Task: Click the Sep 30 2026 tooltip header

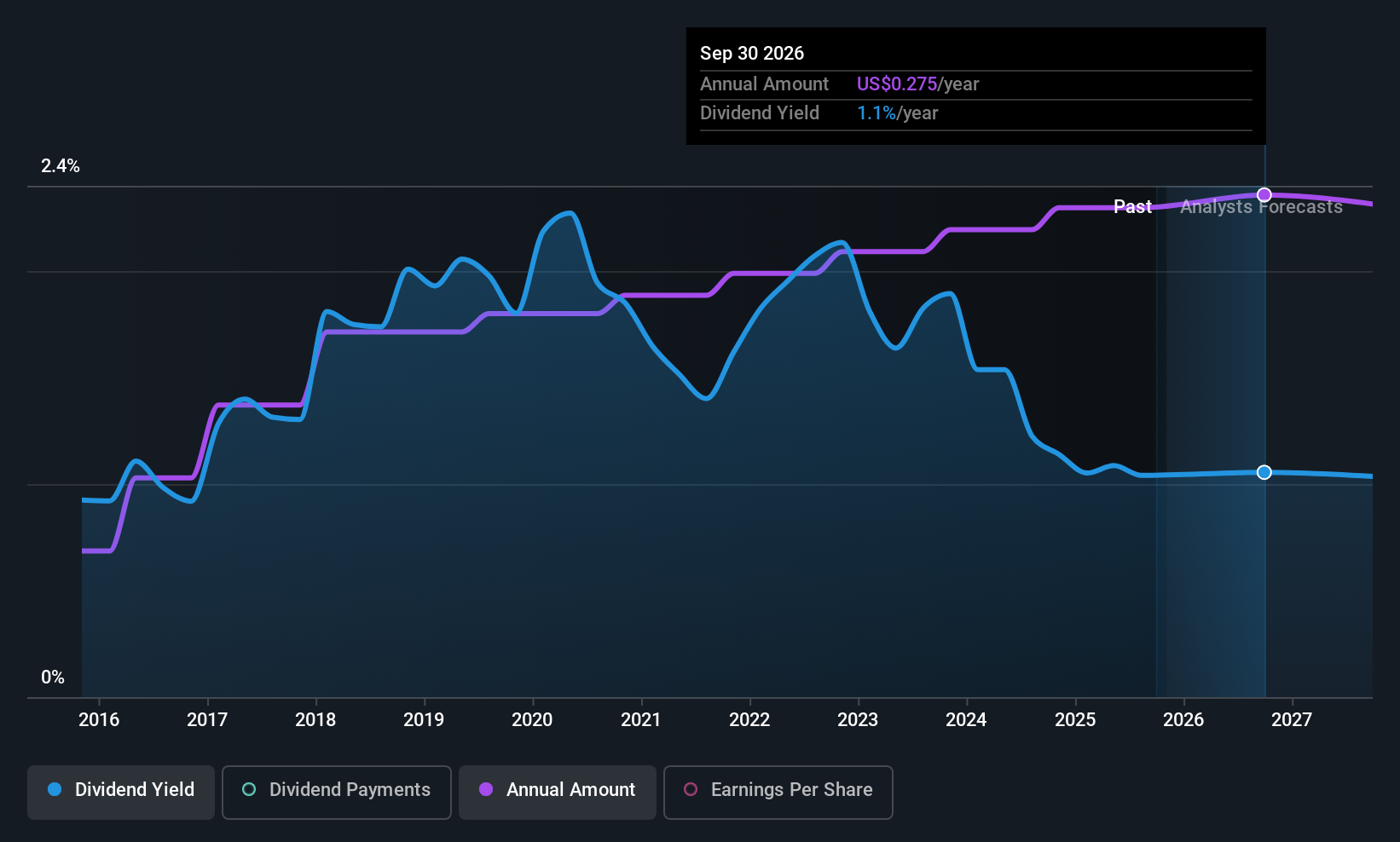Action: pyautogui.click(x=752, y=53)
